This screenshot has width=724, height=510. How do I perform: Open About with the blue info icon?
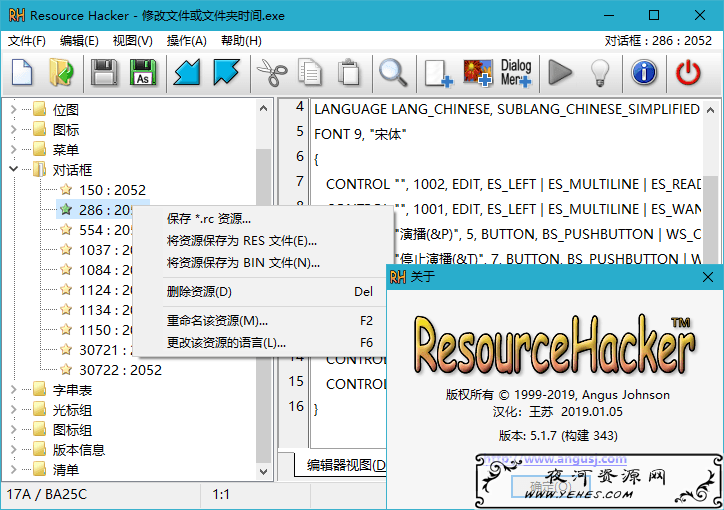click(644, 72)
